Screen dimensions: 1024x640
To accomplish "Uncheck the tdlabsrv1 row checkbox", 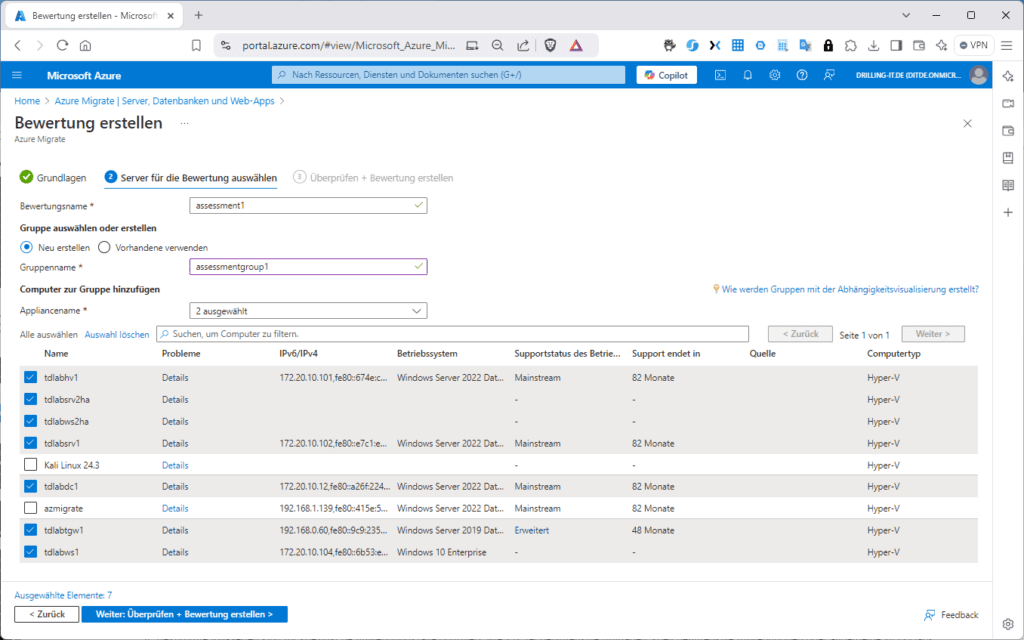I will pos(30,443).
